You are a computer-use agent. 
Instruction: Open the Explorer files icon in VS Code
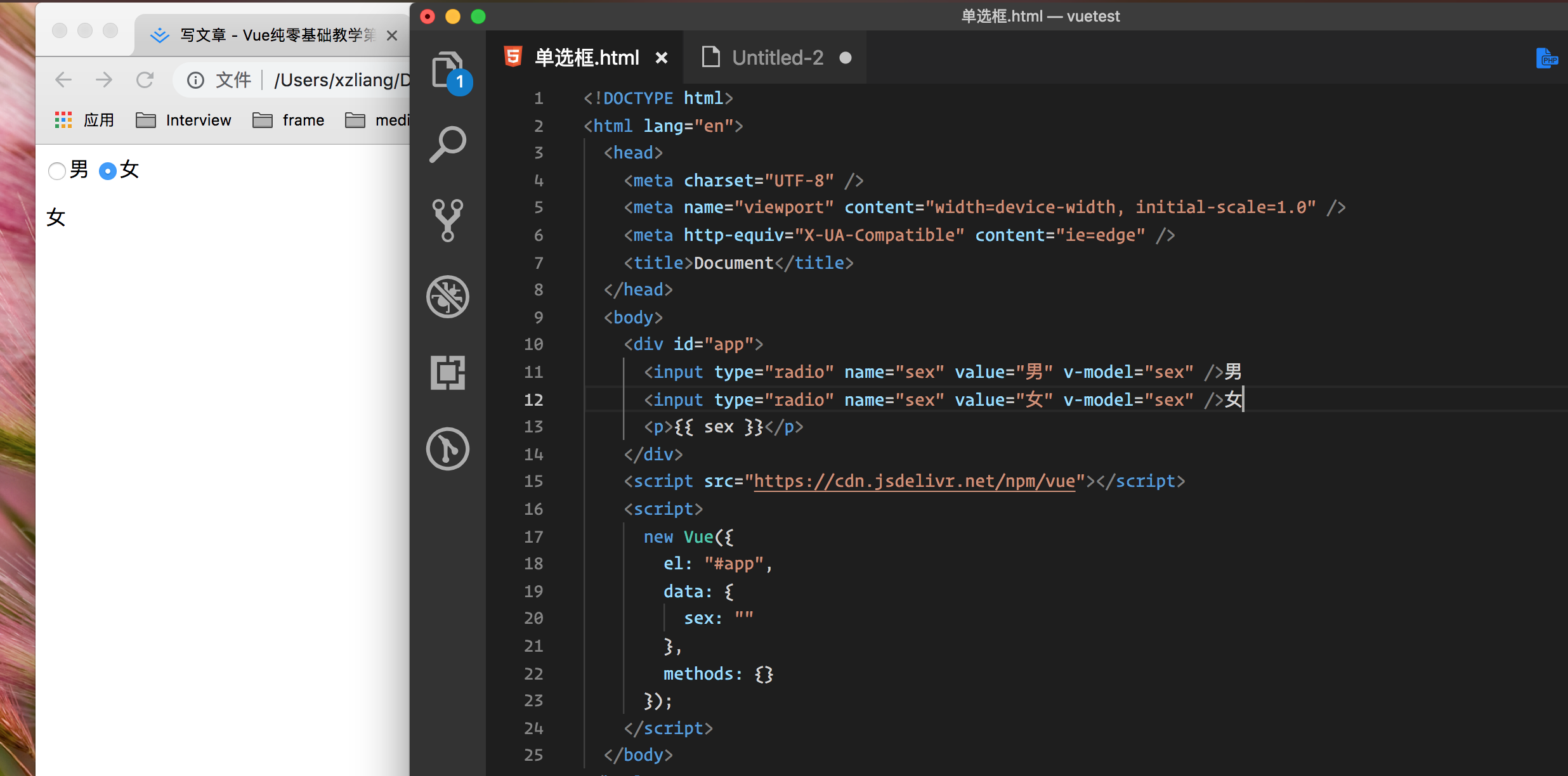447,70
